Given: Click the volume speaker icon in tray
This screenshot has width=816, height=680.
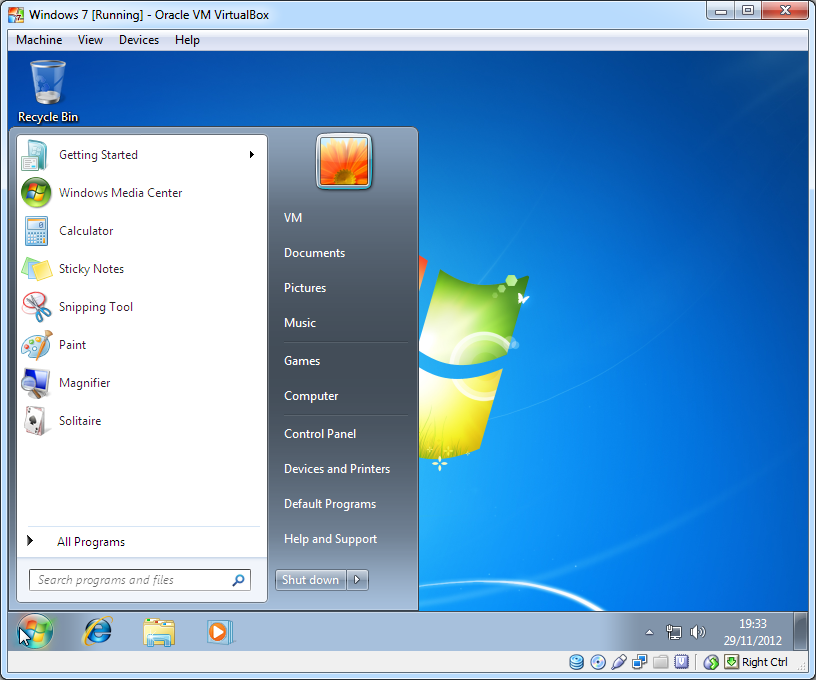Looking at the screenshot, I should tap(698, 632).
